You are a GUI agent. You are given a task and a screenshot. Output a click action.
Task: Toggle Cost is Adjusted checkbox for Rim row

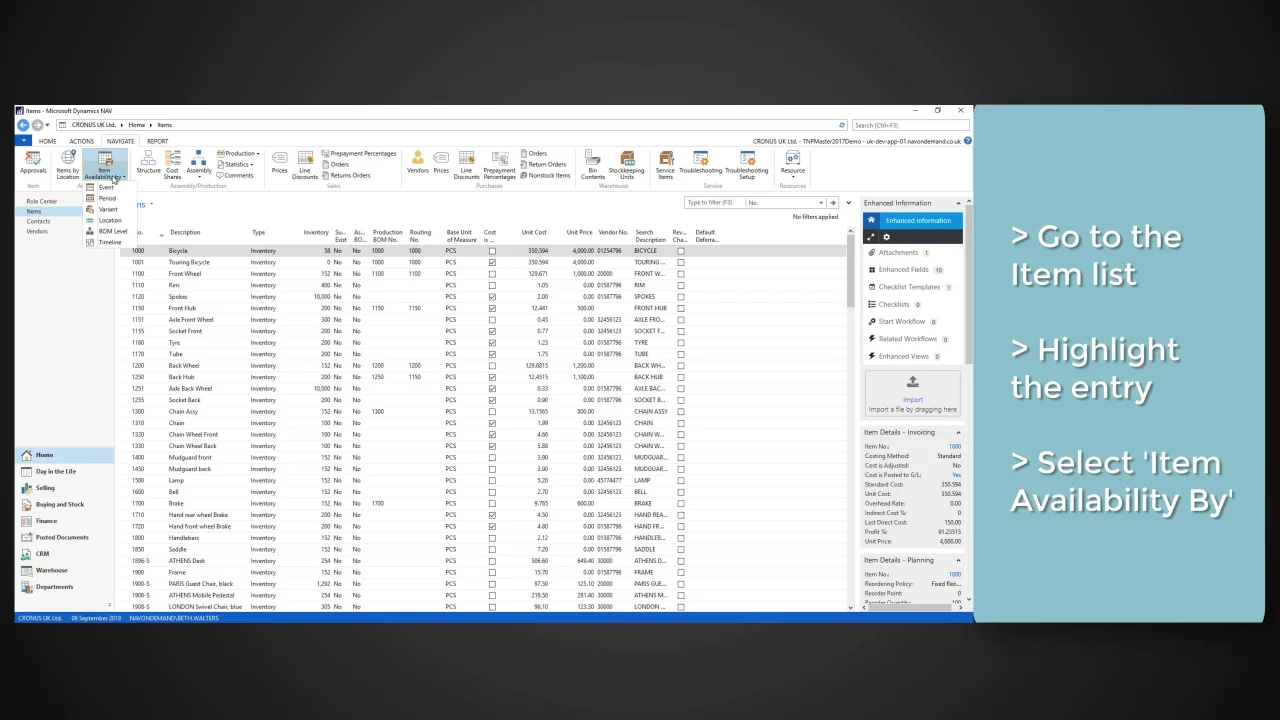point(491,285)
